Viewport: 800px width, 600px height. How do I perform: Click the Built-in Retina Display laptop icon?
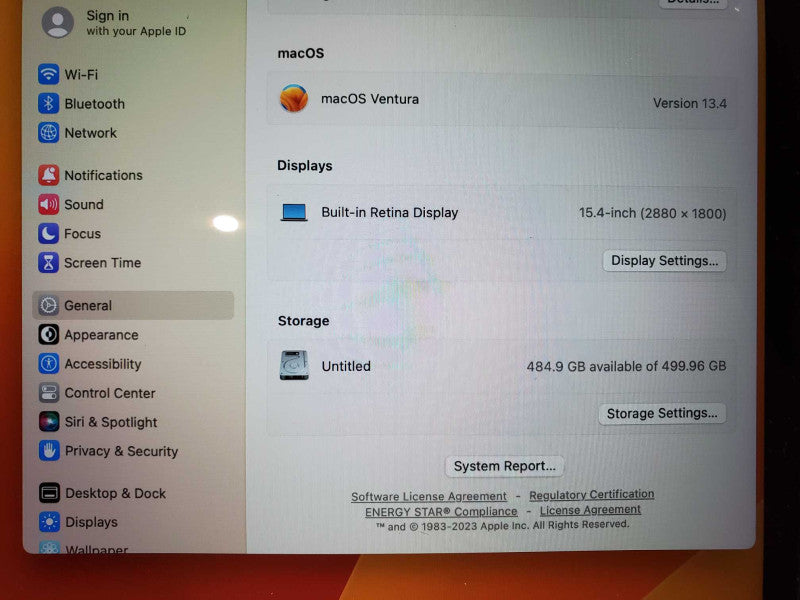294,212
